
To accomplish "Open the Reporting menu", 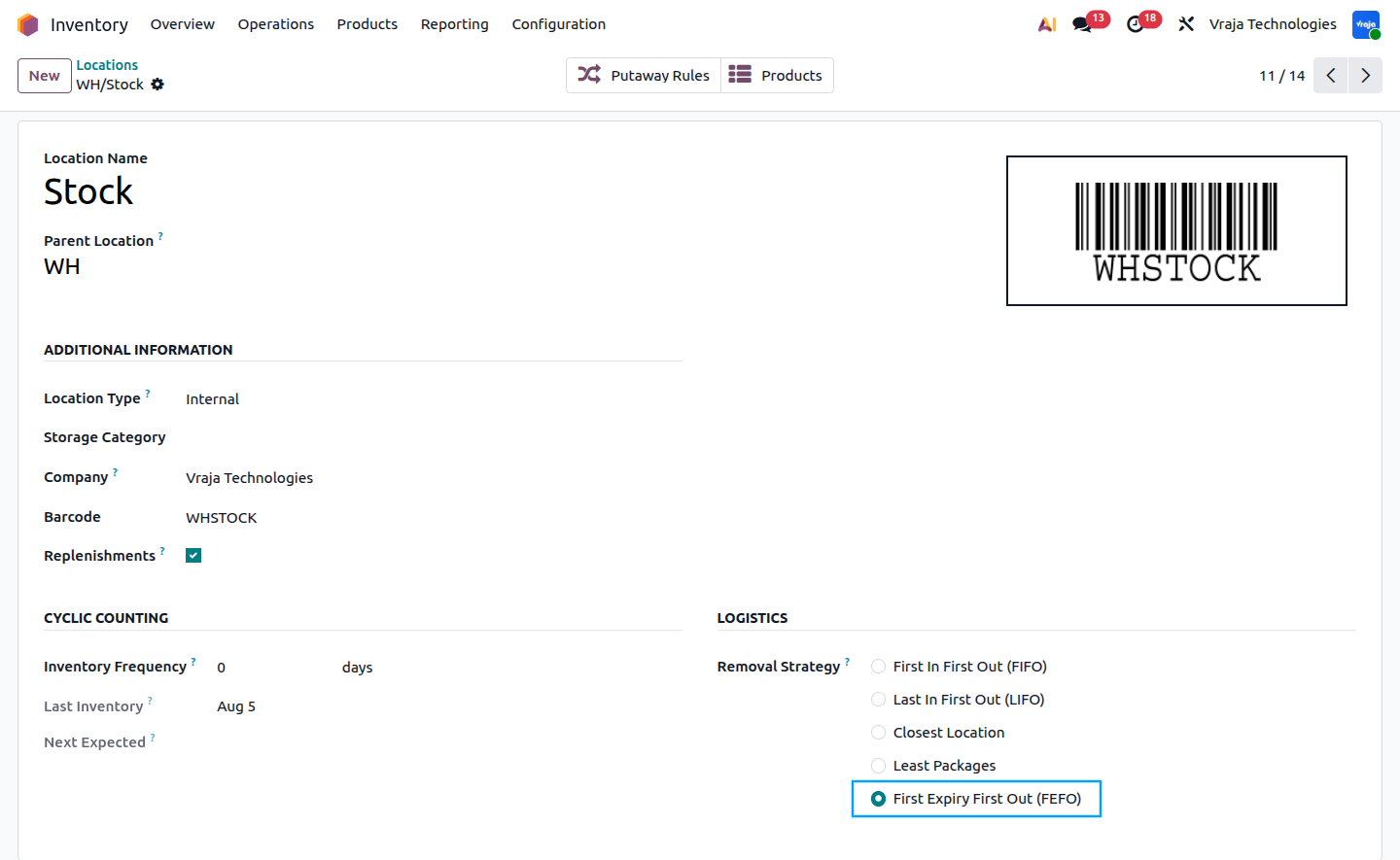I will [x=455, y=24].
